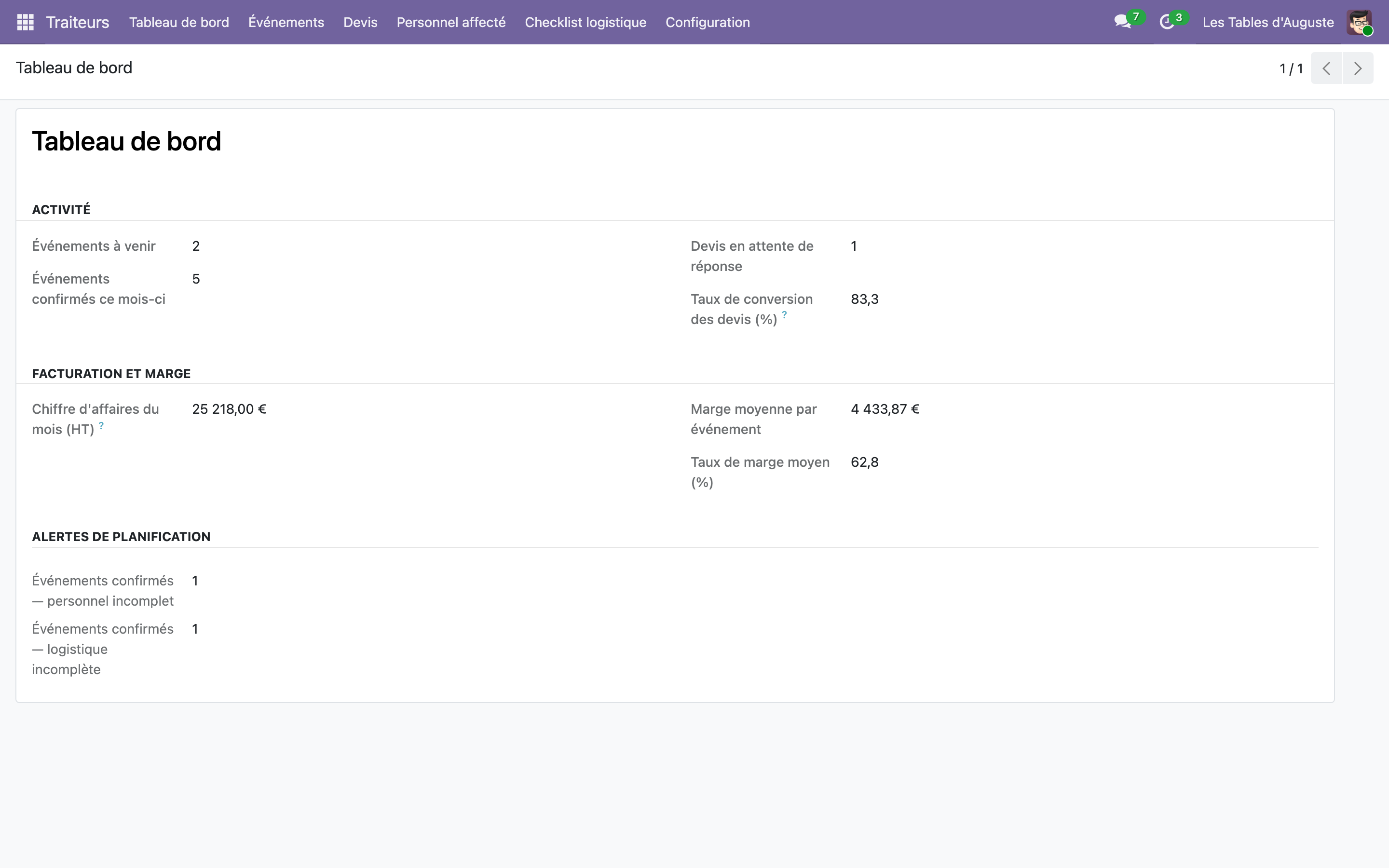Select margin value 4 433,87 €
The height and width of the screenshot is (868, 1389).
tap(885, 409)
